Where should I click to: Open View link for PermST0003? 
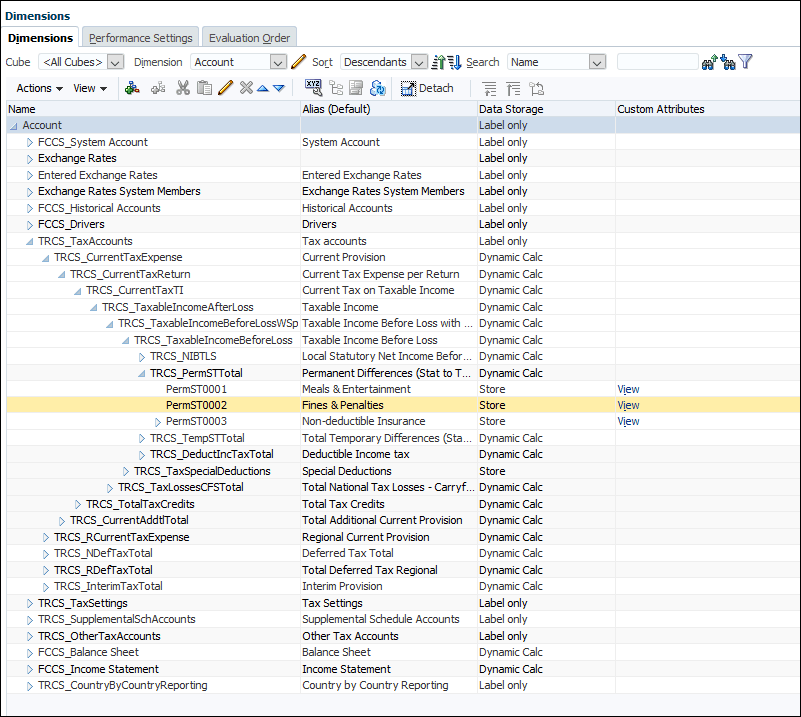[628, 421]
